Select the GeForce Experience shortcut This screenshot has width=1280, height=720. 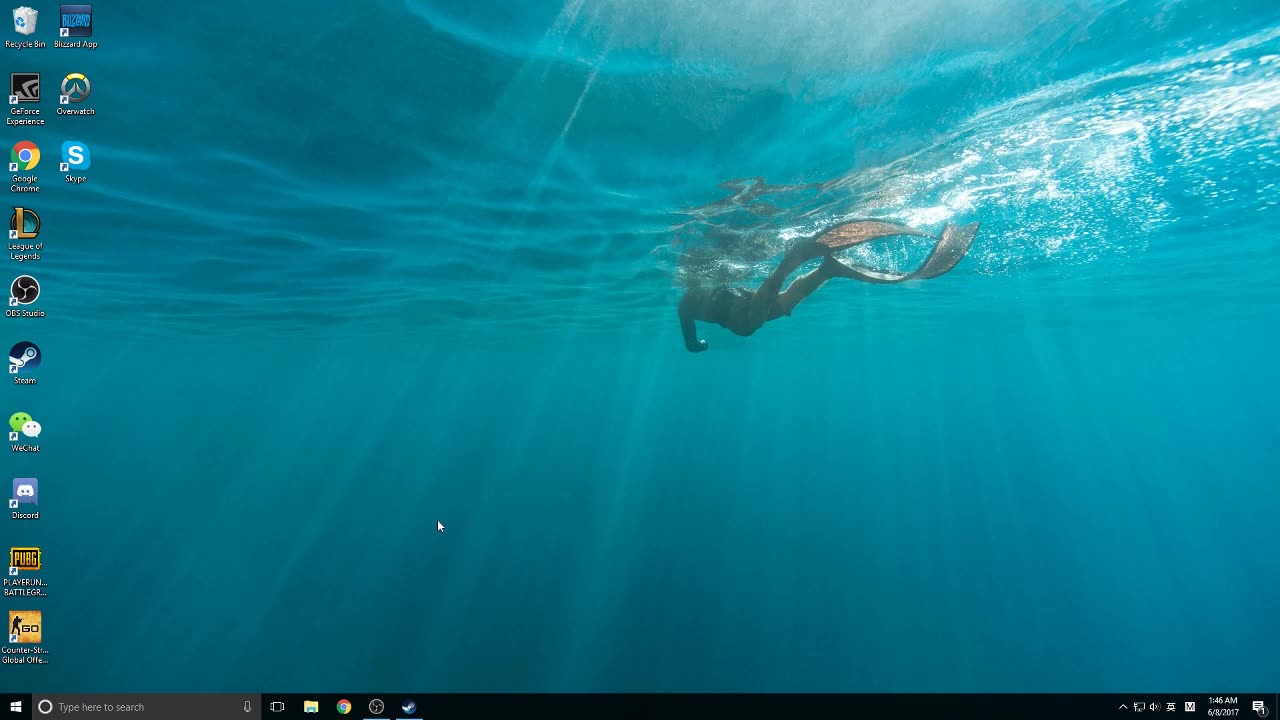coord(25,99)
